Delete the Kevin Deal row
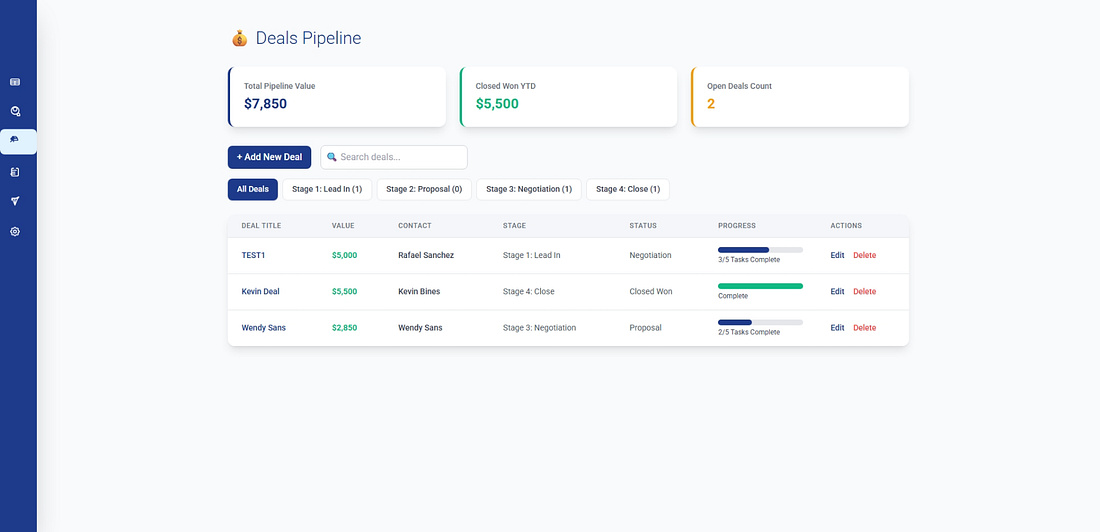 pos(864,291)
